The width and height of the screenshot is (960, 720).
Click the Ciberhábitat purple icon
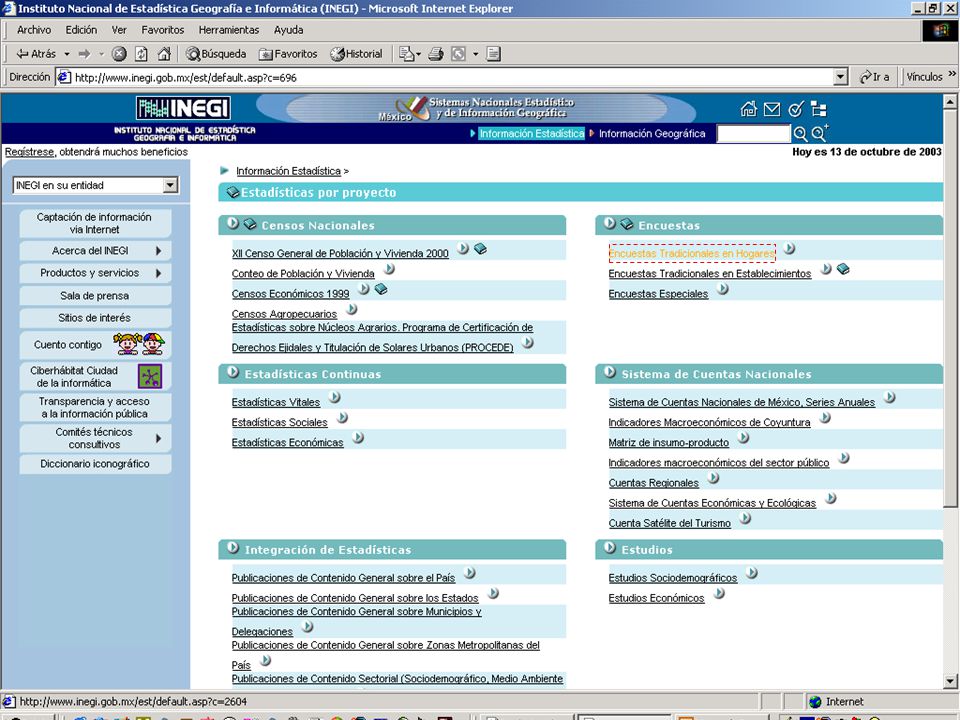click(150, 376)
